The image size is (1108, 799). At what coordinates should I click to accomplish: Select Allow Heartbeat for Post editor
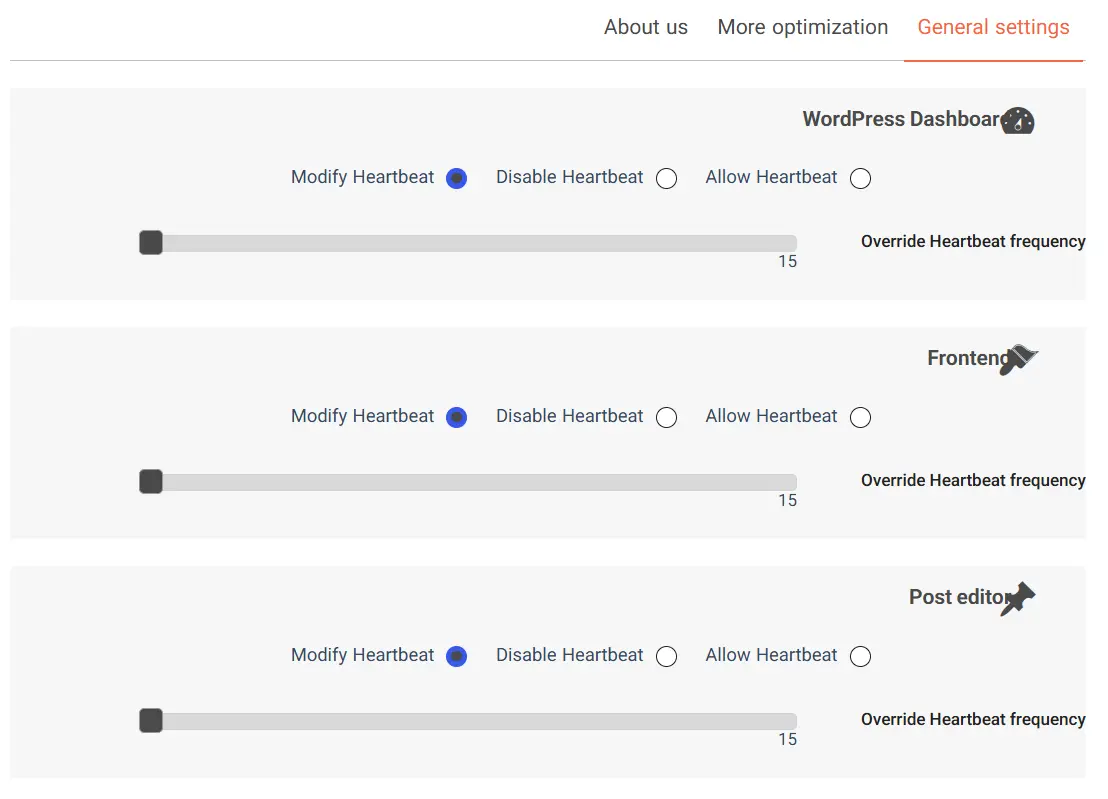click(x=860, y=656)
